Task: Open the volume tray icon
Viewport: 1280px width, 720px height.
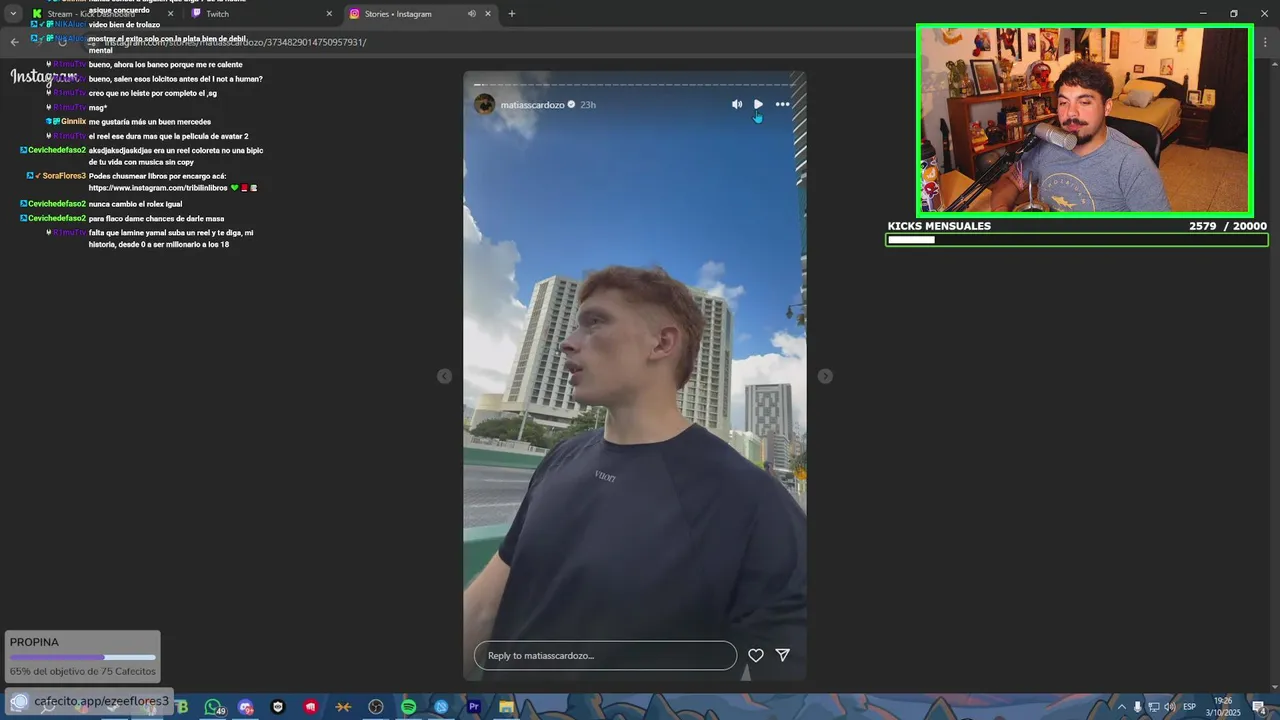Action: click(1169, 707)
